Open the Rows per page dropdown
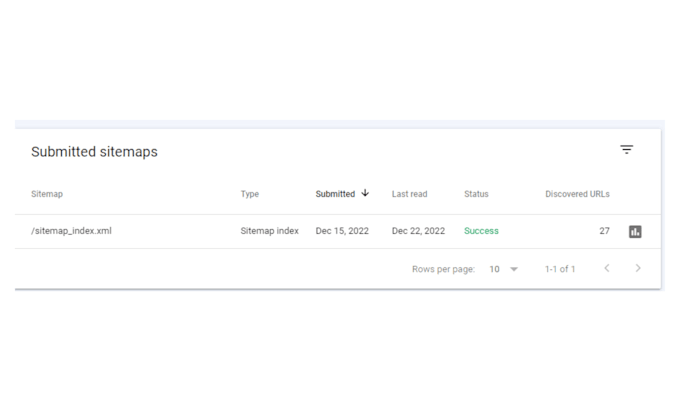The image size is (680, 411). point(503,269)
